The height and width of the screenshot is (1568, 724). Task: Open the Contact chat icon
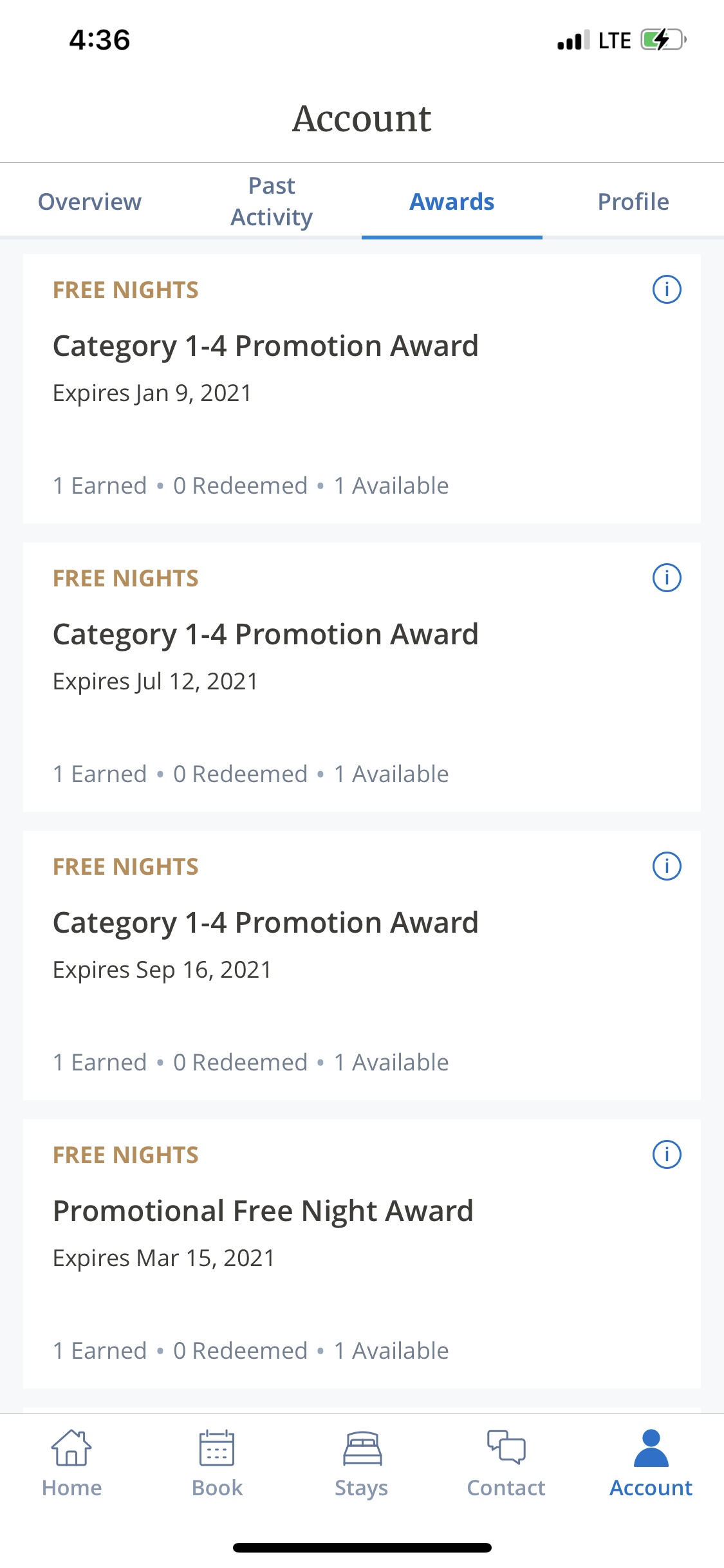pos(506,1447)
